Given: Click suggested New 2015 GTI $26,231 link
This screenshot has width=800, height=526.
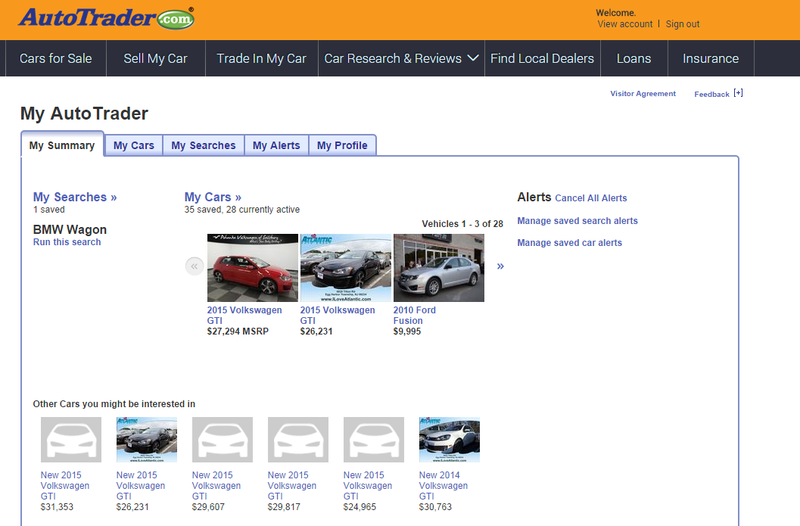Looking at the screenshot, I should point(141,485).
